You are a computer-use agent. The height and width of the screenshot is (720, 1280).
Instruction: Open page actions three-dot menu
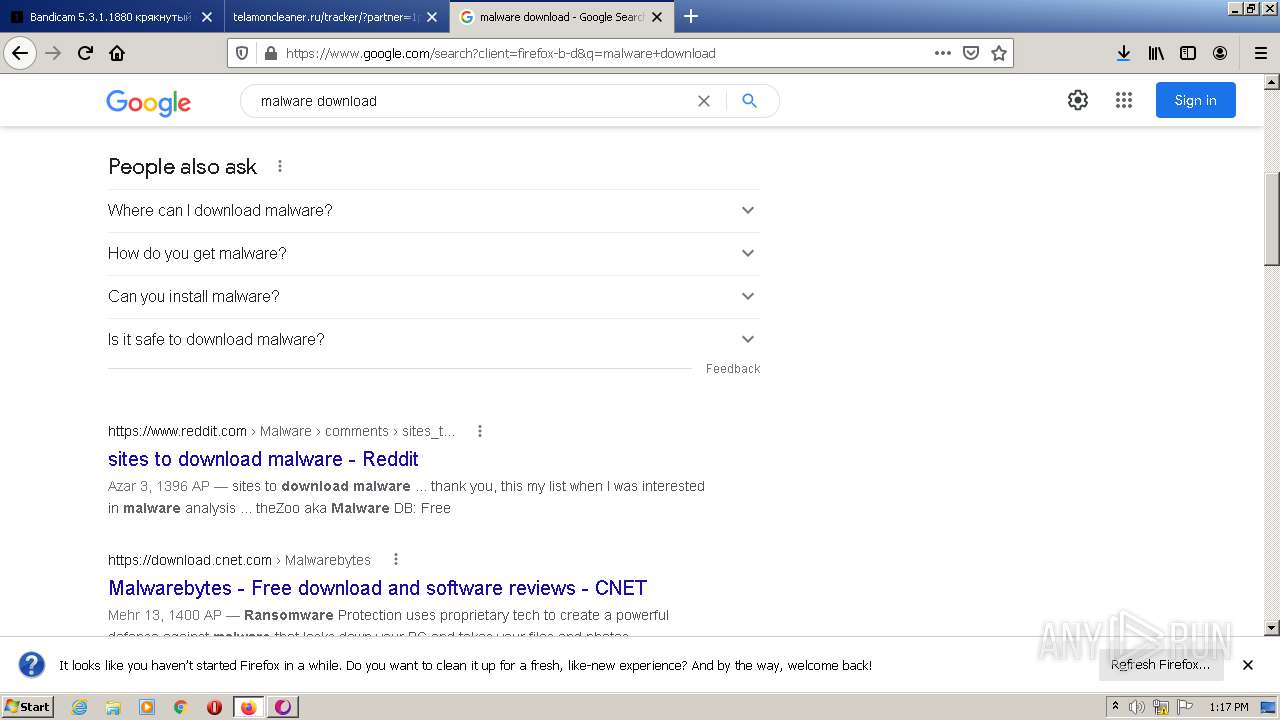pyautogui.click(x=943, y=53)
